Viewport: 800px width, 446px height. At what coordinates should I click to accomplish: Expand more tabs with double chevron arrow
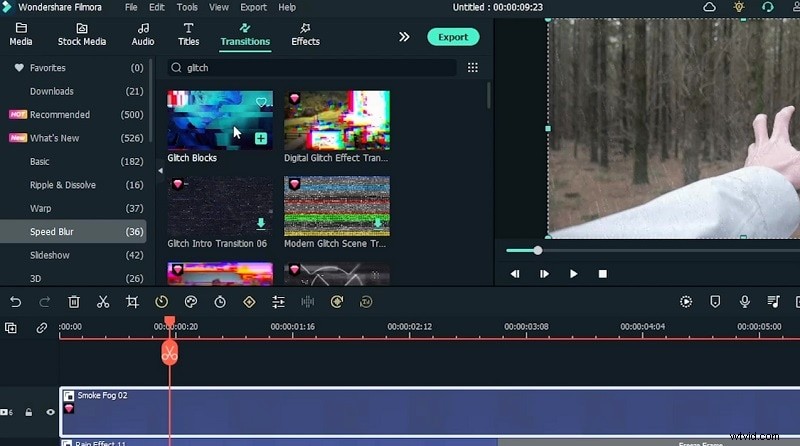[404, 36]
